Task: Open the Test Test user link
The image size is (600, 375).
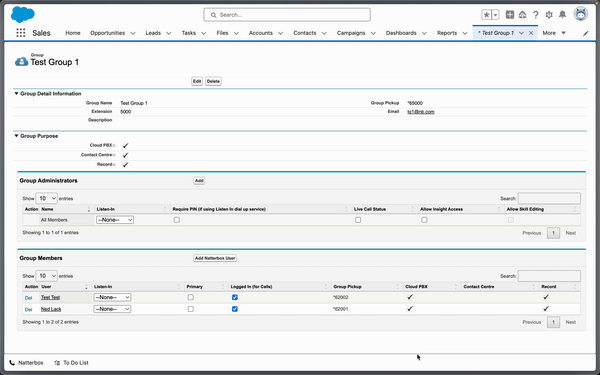Action: click(x=51, y=297)
